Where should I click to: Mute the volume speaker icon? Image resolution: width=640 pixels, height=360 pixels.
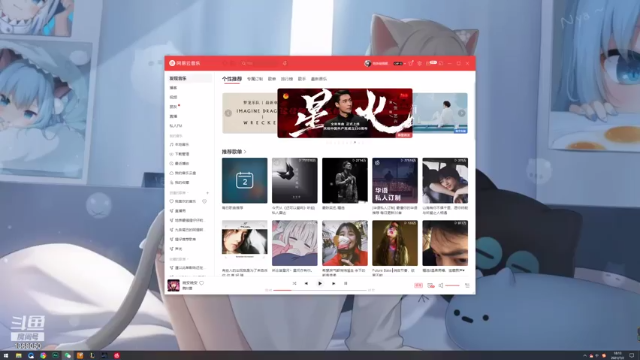[441, 285]
